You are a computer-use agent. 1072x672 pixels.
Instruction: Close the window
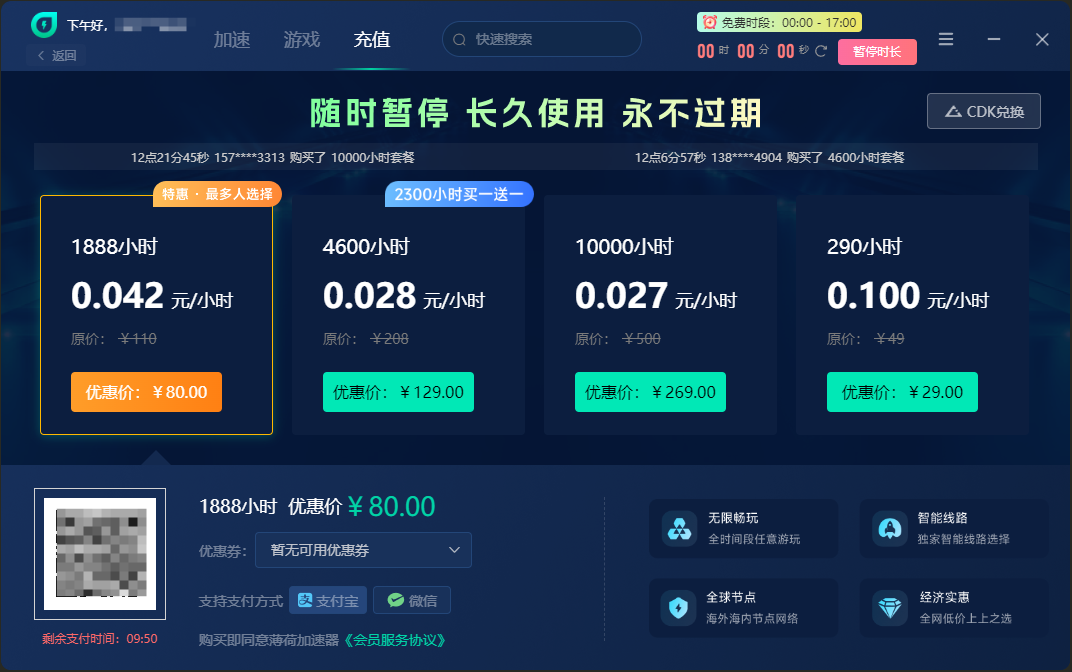click(1042, 40)
